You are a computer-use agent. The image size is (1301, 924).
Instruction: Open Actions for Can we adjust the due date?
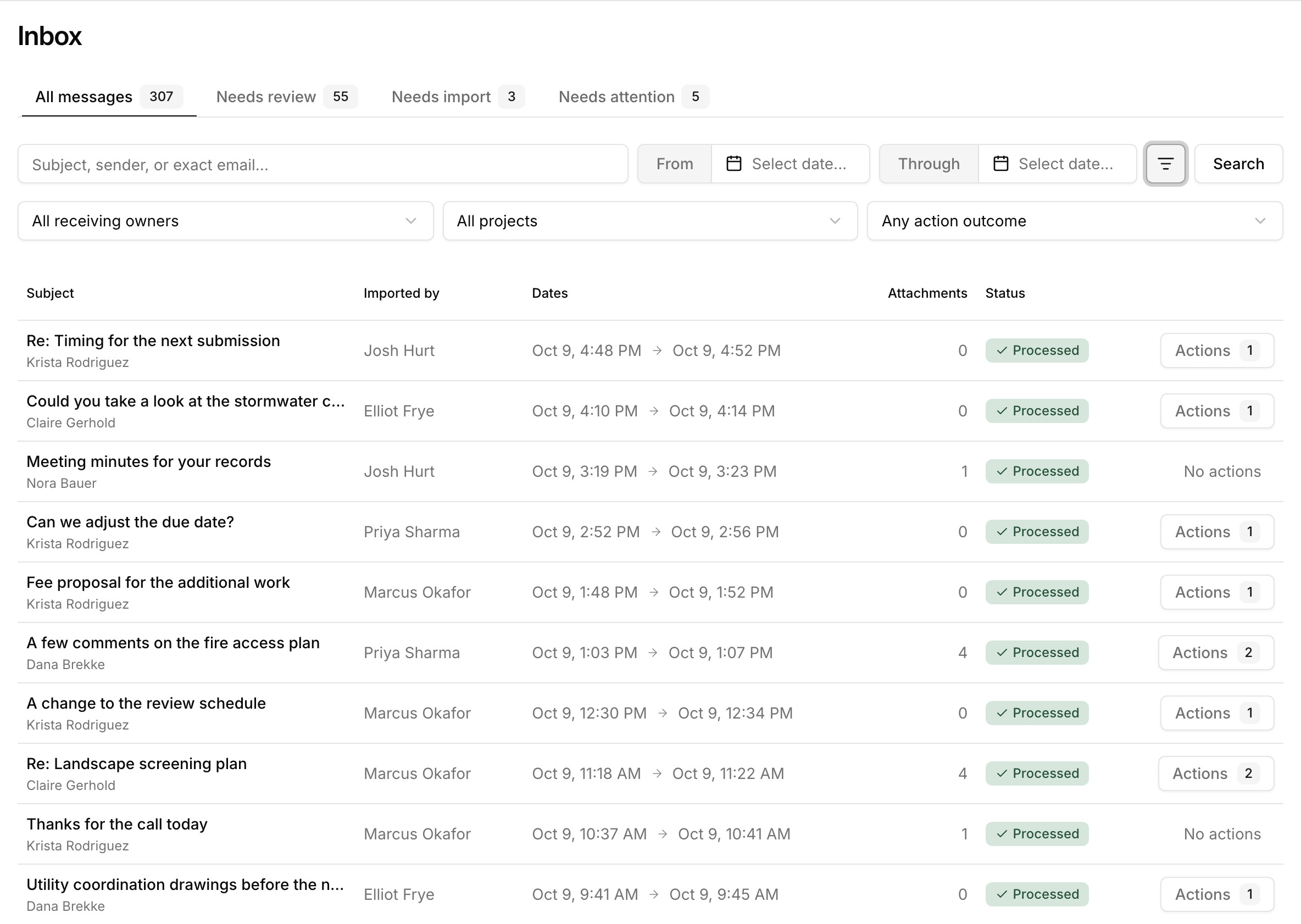pyautogui.click(x=1217, y=532)
